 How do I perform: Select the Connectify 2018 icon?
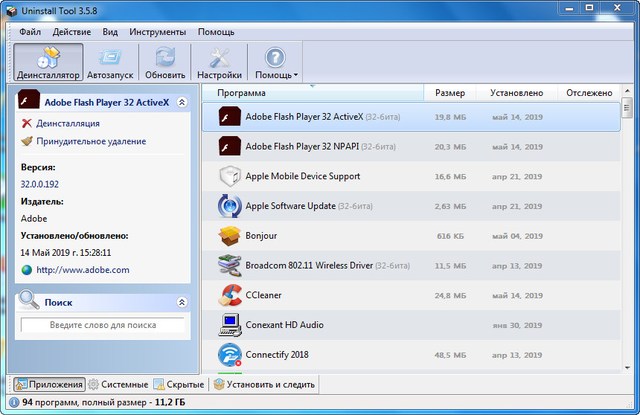pos(230,355)
